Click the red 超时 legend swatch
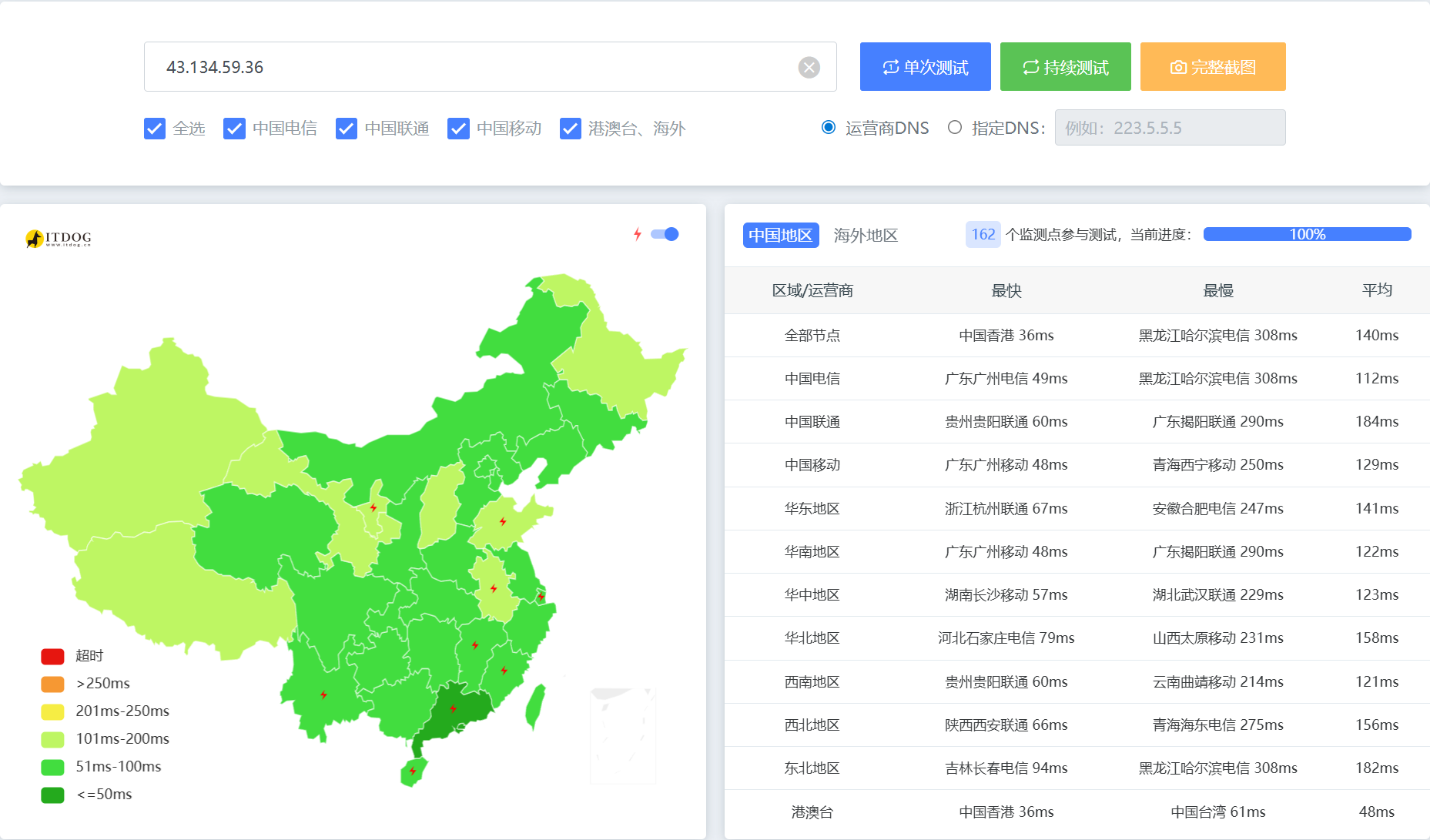Viewport: 1430px width, 840px height. (x=52, y=656)
